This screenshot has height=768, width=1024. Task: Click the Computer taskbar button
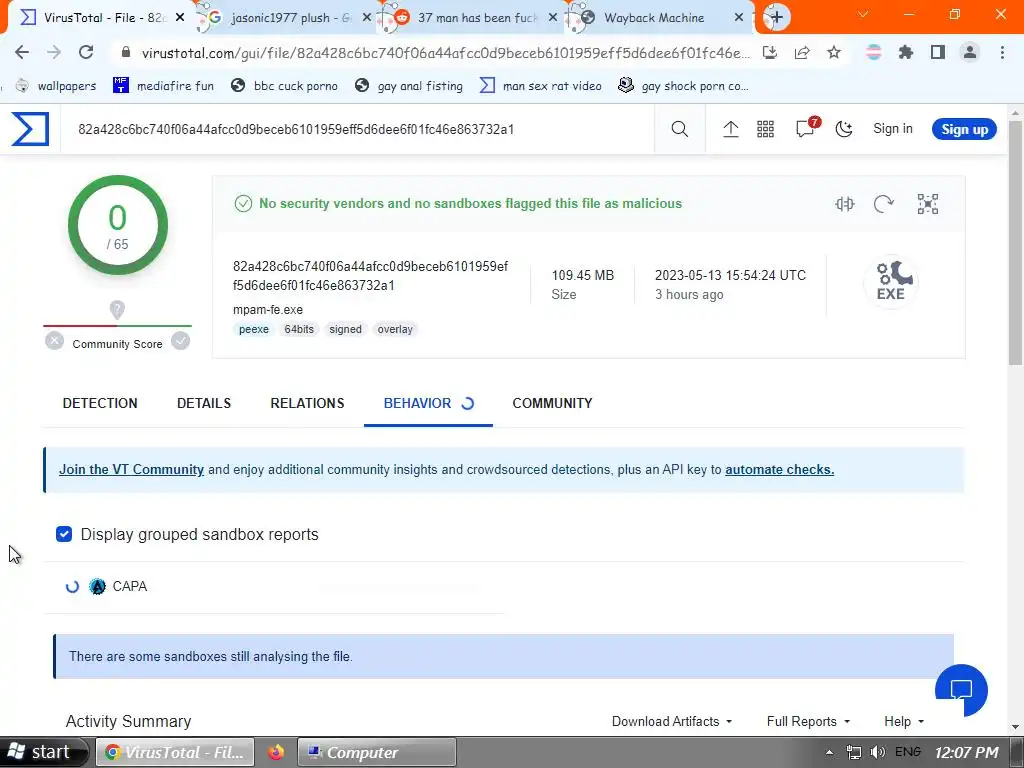click(376, 752)
